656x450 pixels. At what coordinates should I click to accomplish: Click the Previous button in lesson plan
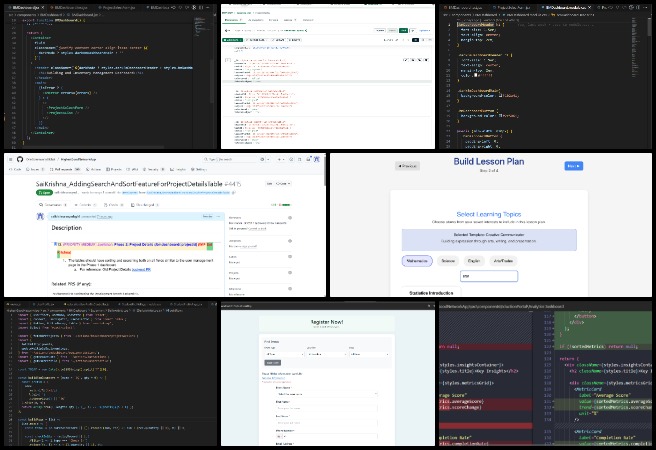click(x=407, y=165)
